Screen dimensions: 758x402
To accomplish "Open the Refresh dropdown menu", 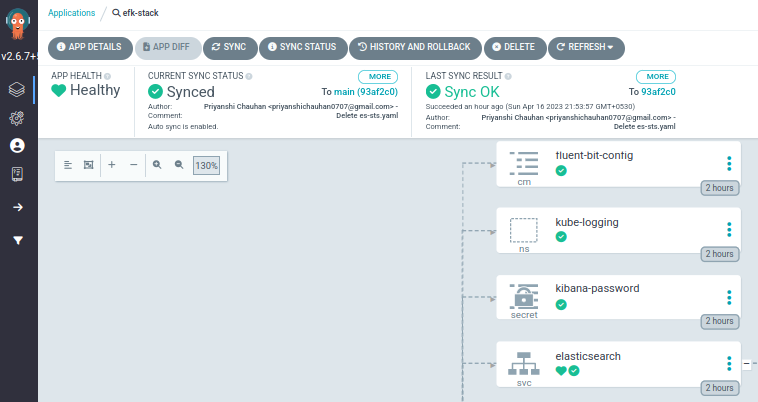I will tap(585, 47).
